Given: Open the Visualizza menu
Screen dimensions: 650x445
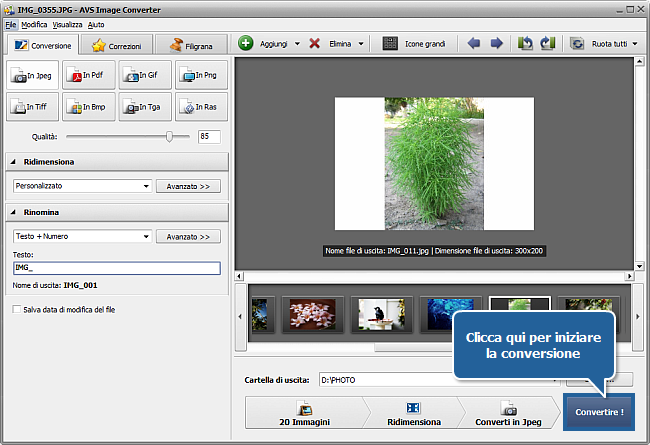Looking at the screenshot, I should 68,23.
